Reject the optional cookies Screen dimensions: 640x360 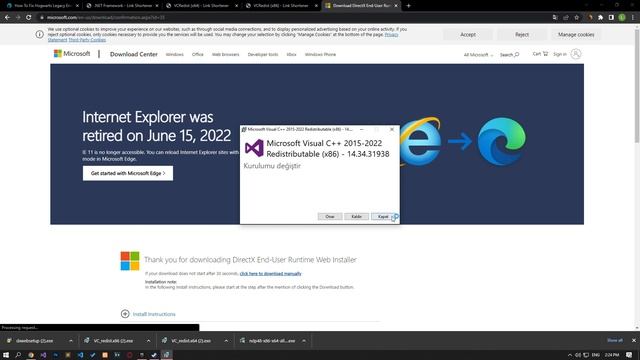[x=522, y=35]
